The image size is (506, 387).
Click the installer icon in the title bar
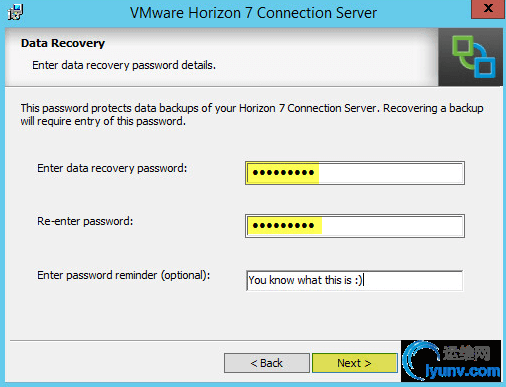tap(15, 12)
